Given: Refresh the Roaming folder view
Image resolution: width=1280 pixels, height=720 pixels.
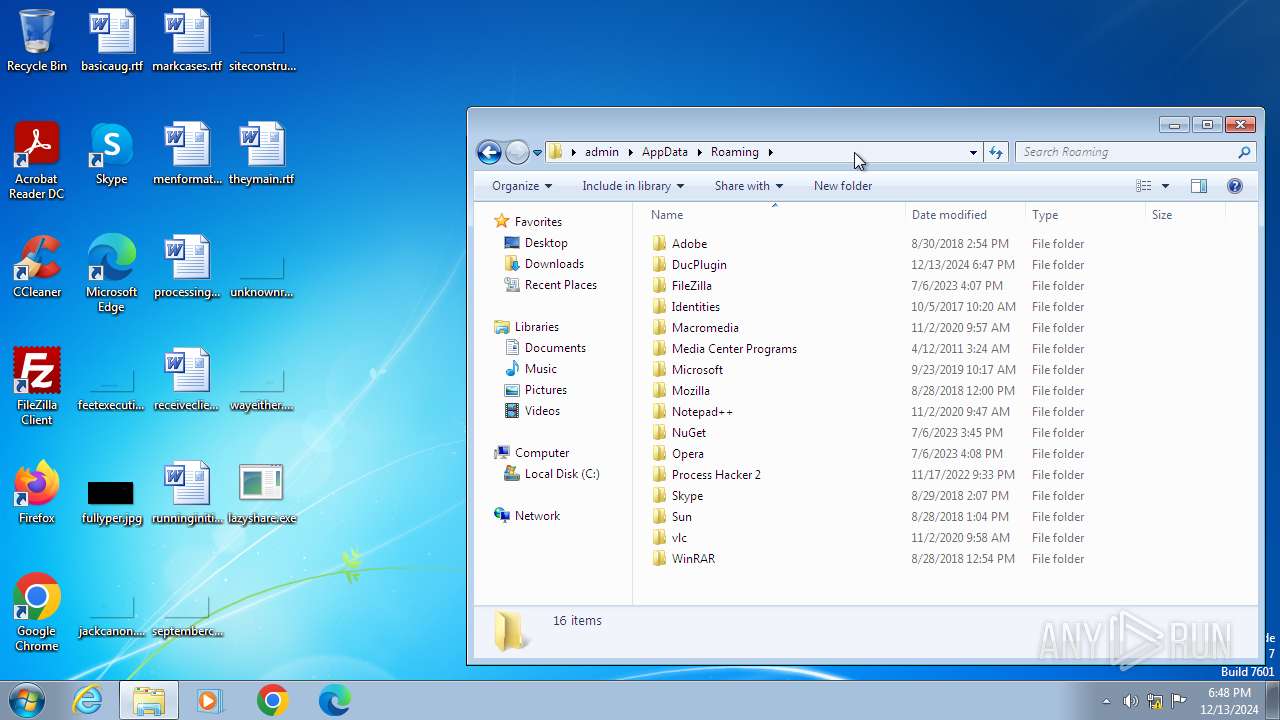Looking at the screenshot, I should coord(996,152).
